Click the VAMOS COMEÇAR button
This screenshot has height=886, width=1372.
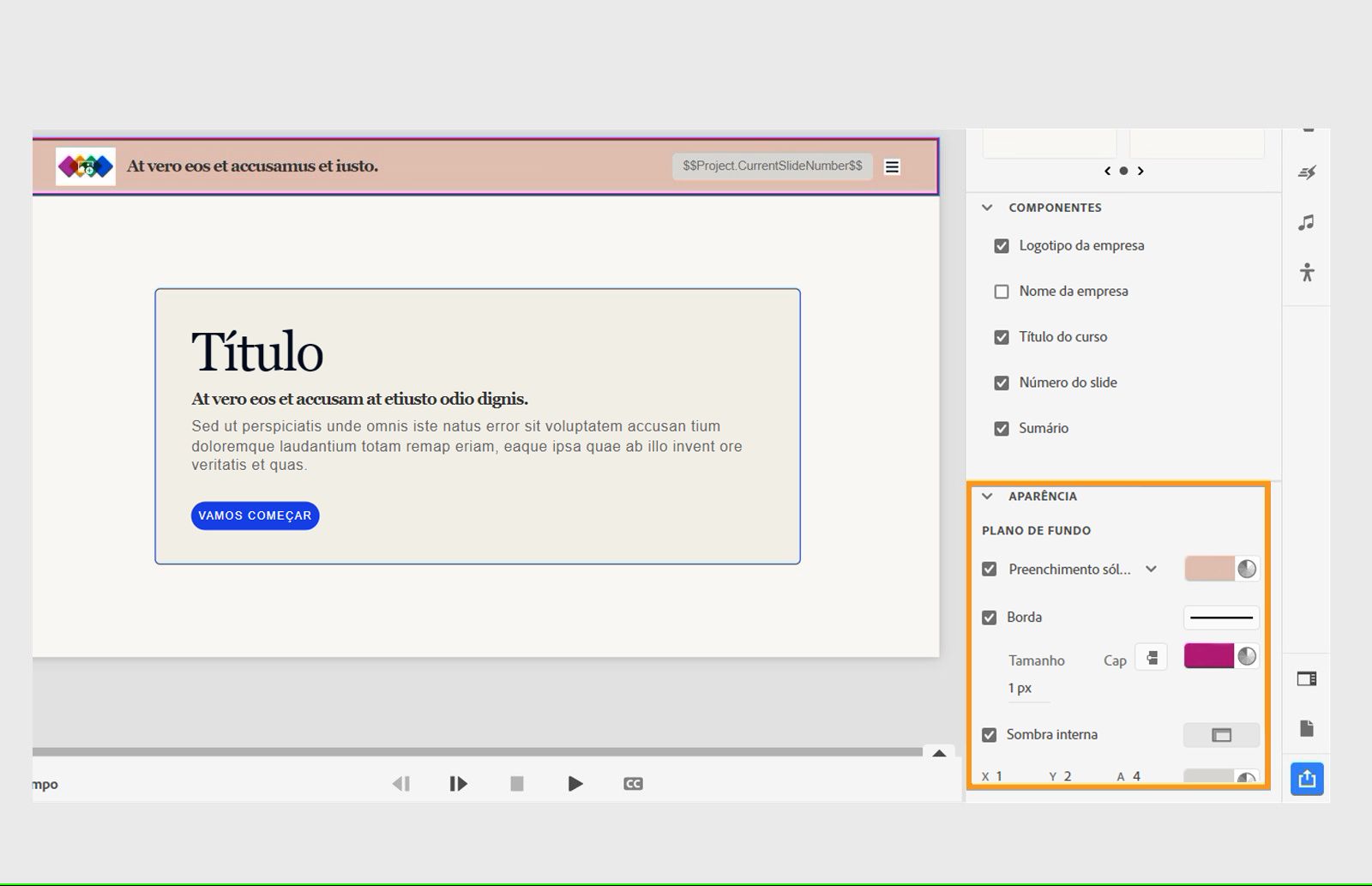tap(255, 515)
